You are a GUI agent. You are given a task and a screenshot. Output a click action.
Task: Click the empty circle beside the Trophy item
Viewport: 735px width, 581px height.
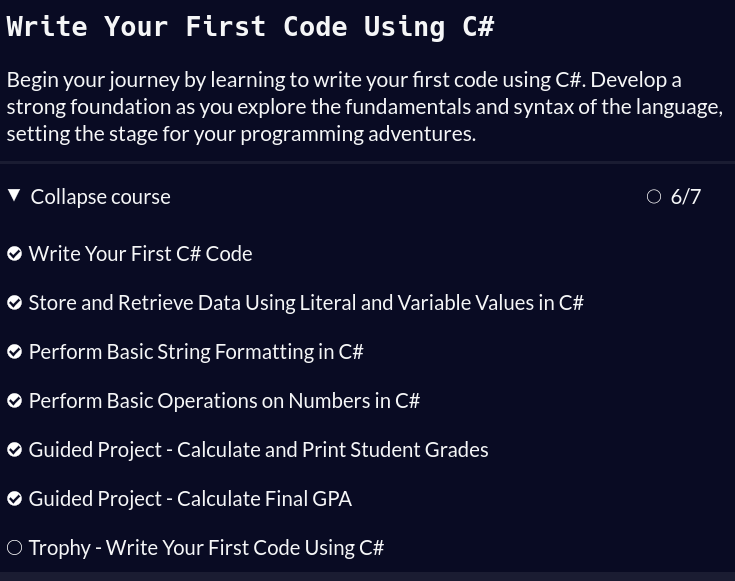click(x=14, y=548)
